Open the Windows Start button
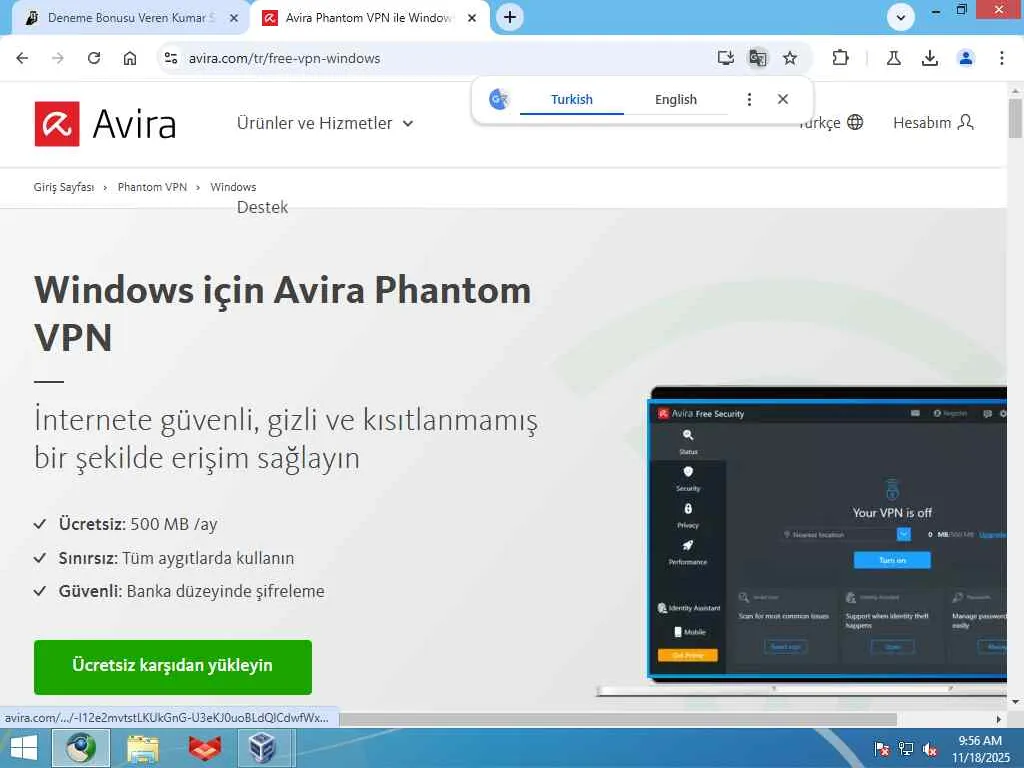1024x768 pixels. (x=24, y=748)
